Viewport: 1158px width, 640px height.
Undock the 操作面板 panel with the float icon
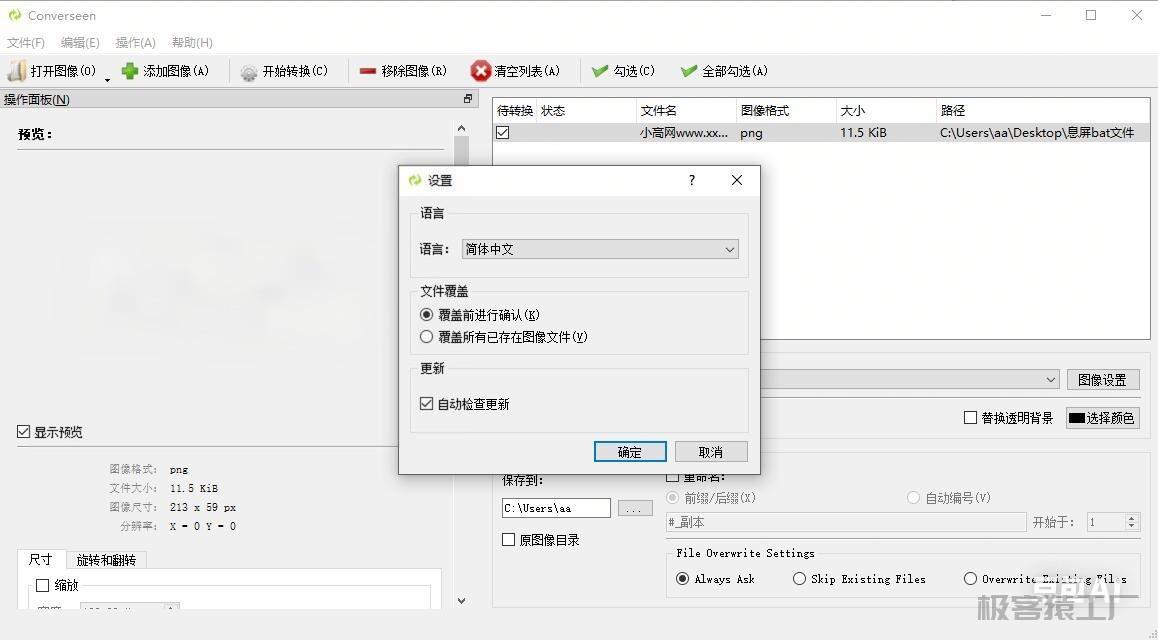click(x=467, y=99)
